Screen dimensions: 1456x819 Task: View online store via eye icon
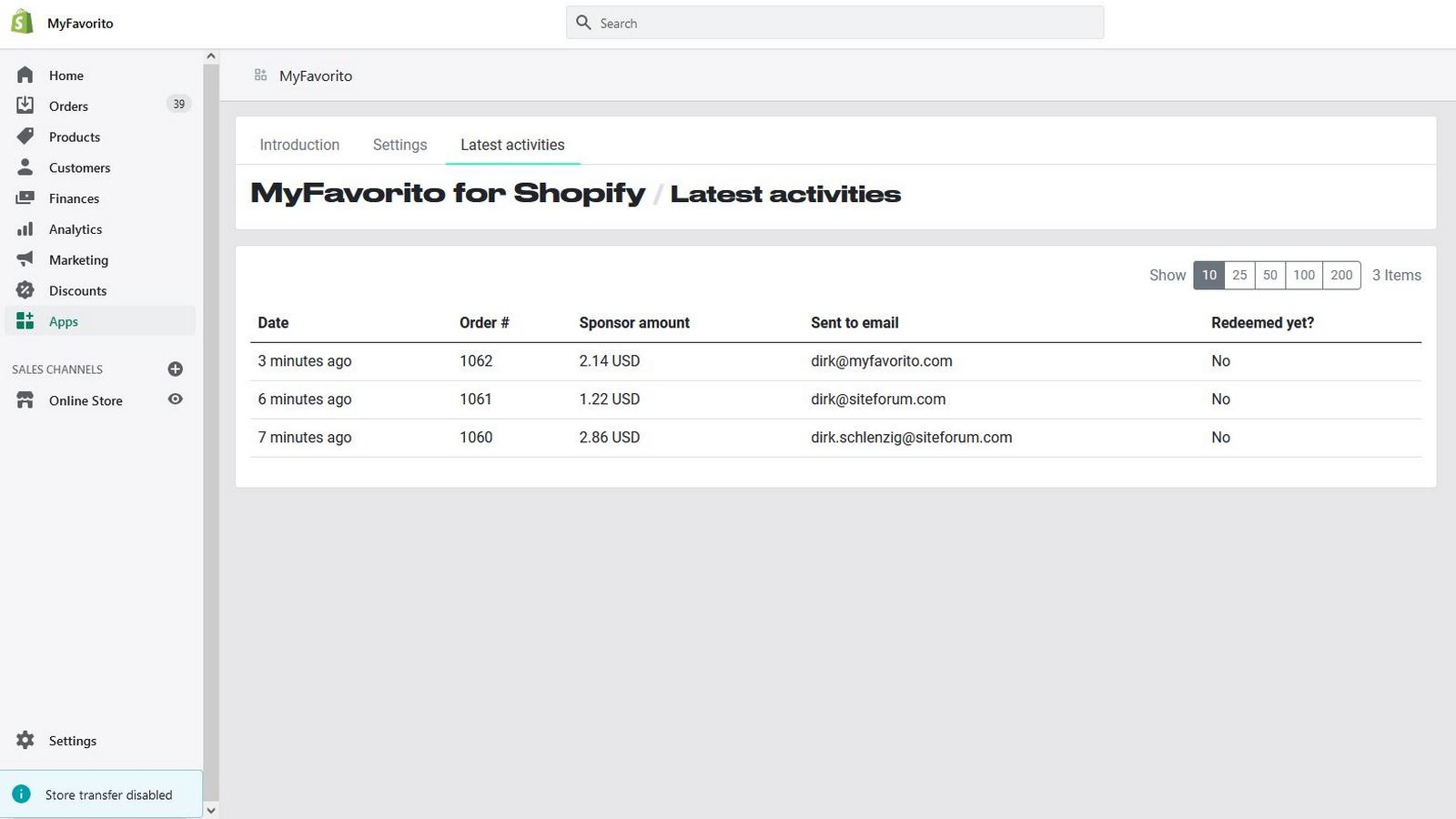tap(176, 399)
